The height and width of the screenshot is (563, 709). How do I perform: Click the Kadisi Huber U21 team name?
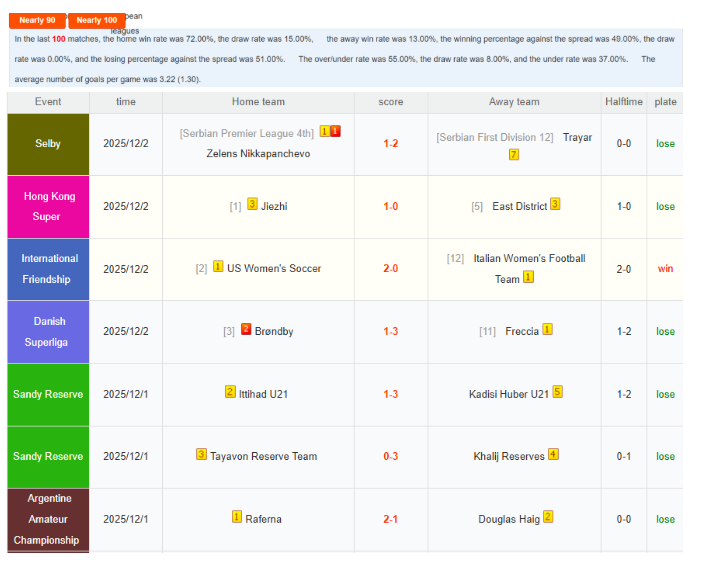click(x=509, y=394)
